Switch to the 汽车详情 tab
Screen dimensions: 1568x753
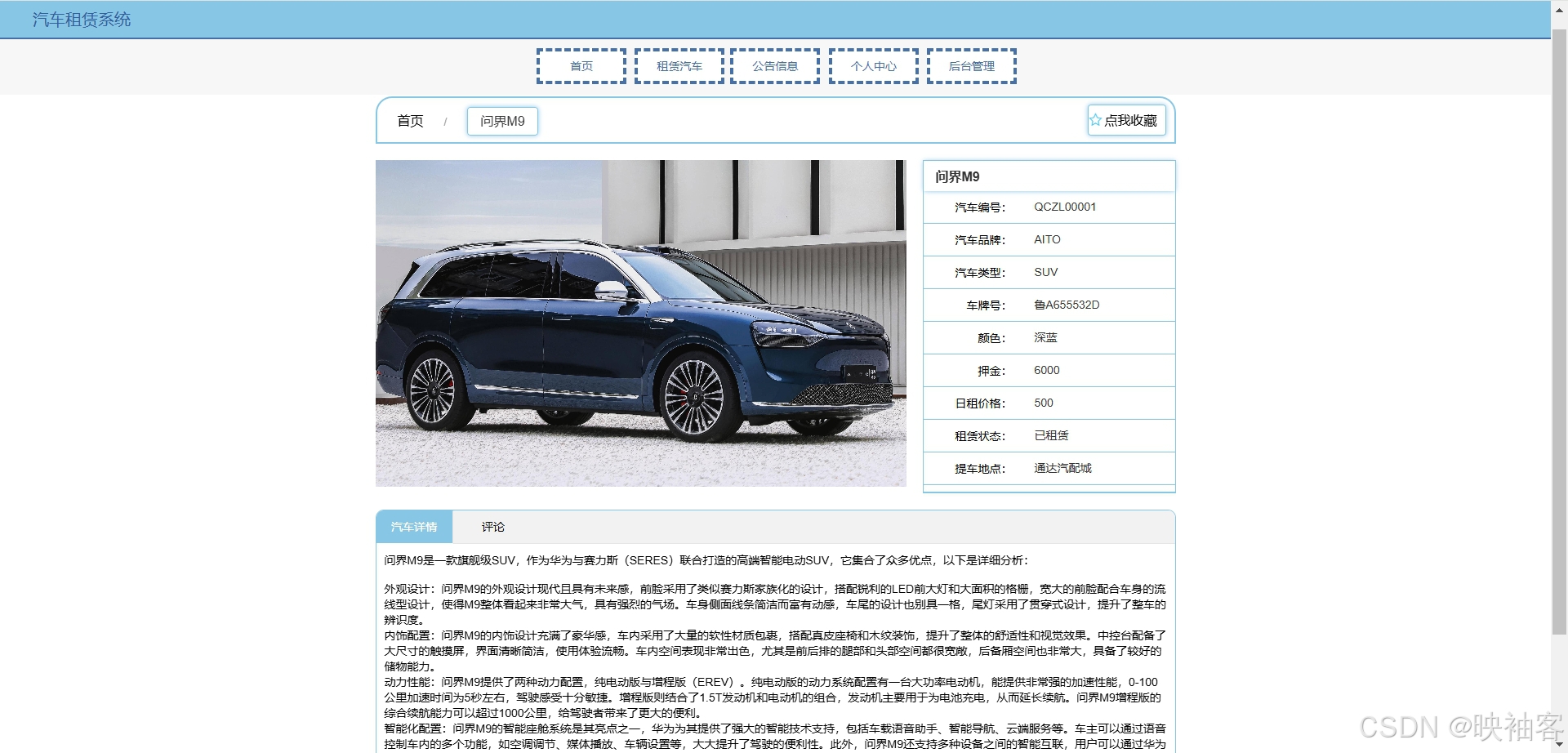click(x=414, y=527)
